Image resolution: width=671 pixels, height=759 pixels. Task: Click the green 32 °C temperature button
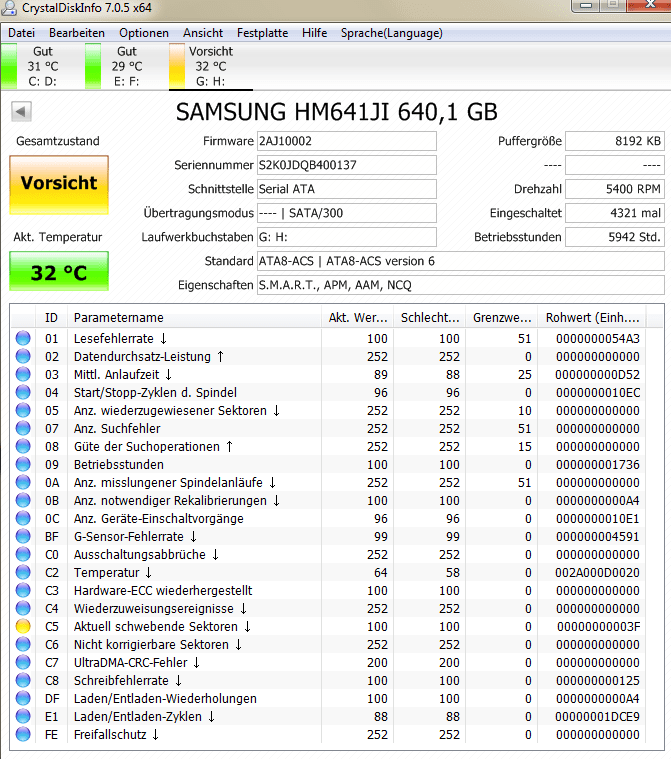59,271
